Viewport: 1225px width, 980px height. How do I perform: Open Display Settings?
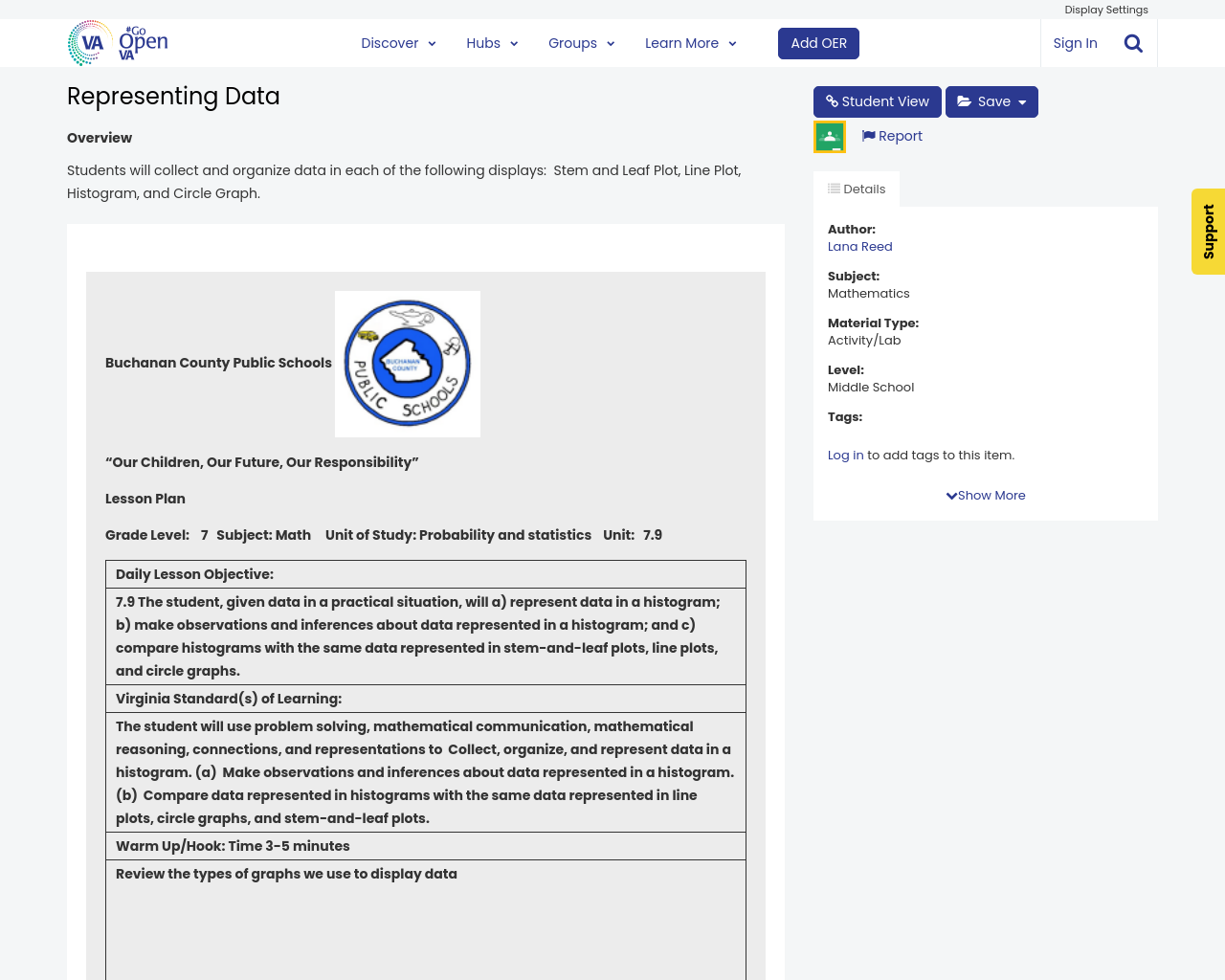coord(1105,10)
